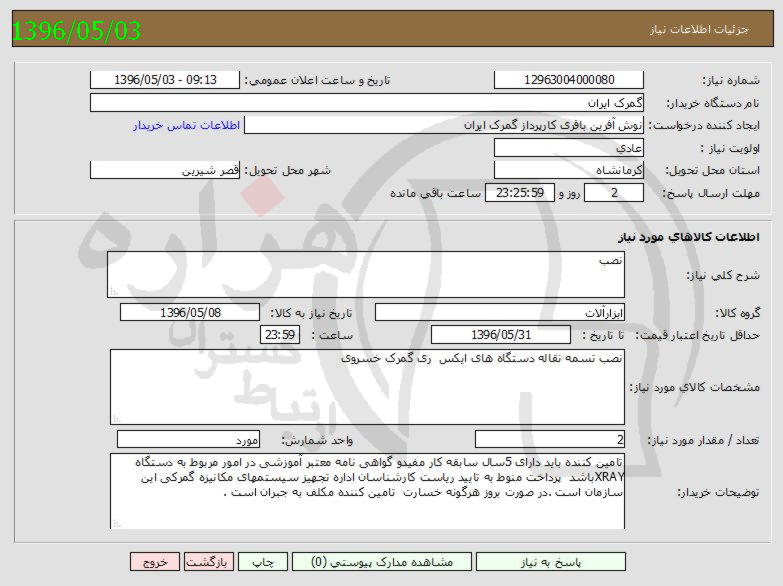Click the time field 23:59
The image size is (783, 586).
(280, 335)
